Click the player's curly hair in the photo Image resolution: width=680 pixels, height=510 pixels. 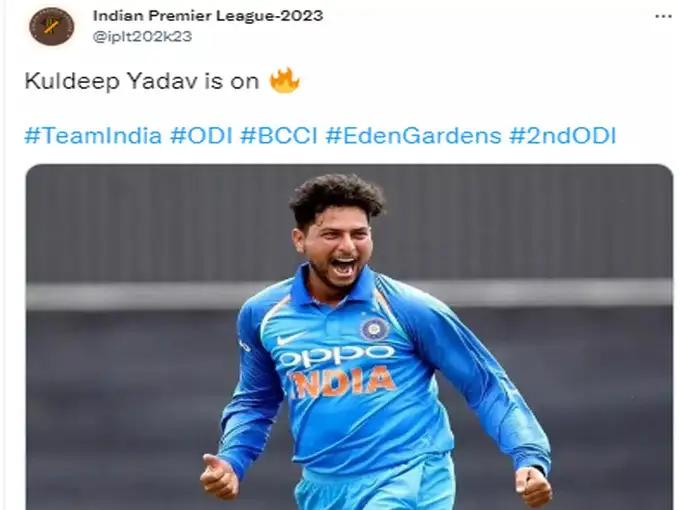[336, 197]
